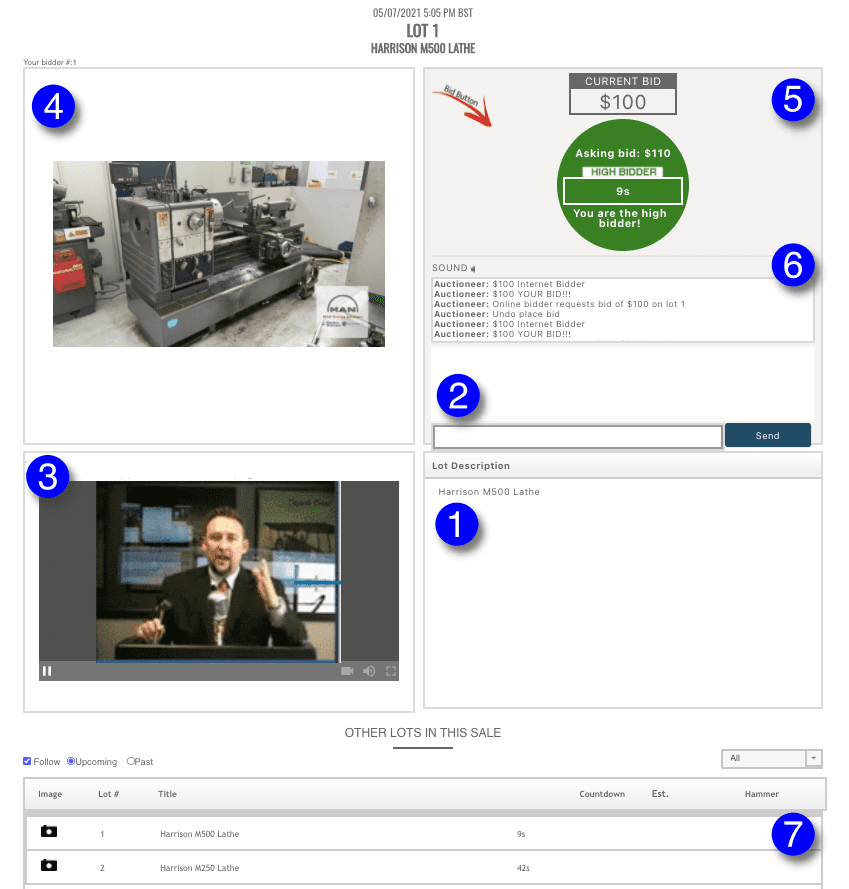The height and width of the screenshot is (889, 849).
Task: Pause the live video stream
Action: click(x=46, y=671)
